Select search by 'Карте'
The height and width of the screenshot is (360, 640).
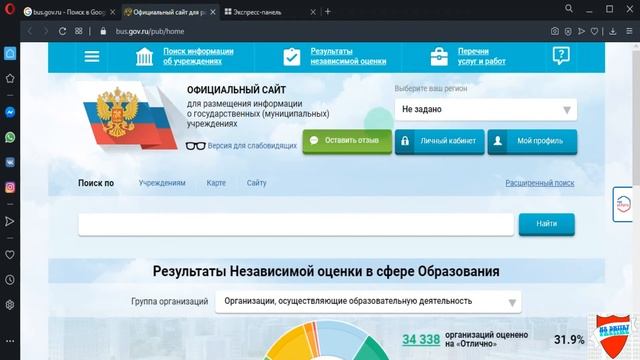click(216, 183)
